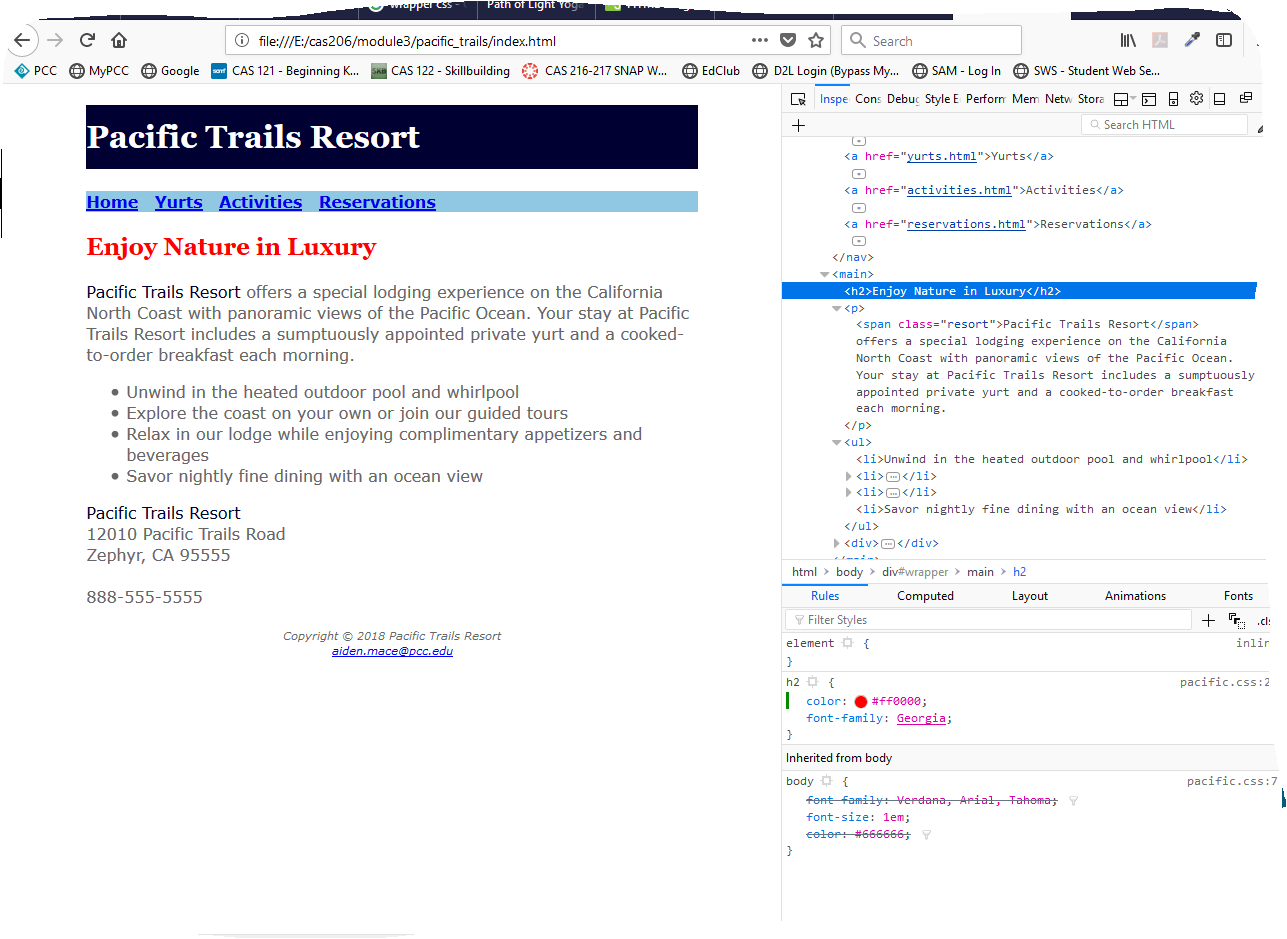Viewport: 1287px width, 939px height.
Task: Open the Library bookshelf icon
Action: click(1128, 41)
